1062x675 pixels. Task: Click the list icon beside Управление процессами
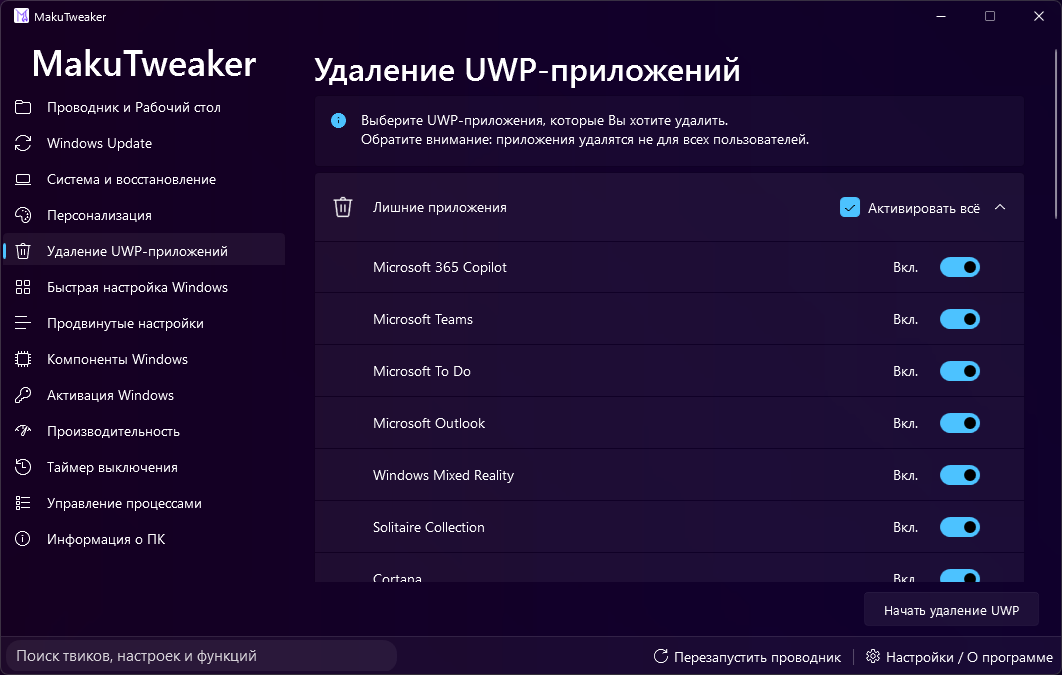click(23, 503)
